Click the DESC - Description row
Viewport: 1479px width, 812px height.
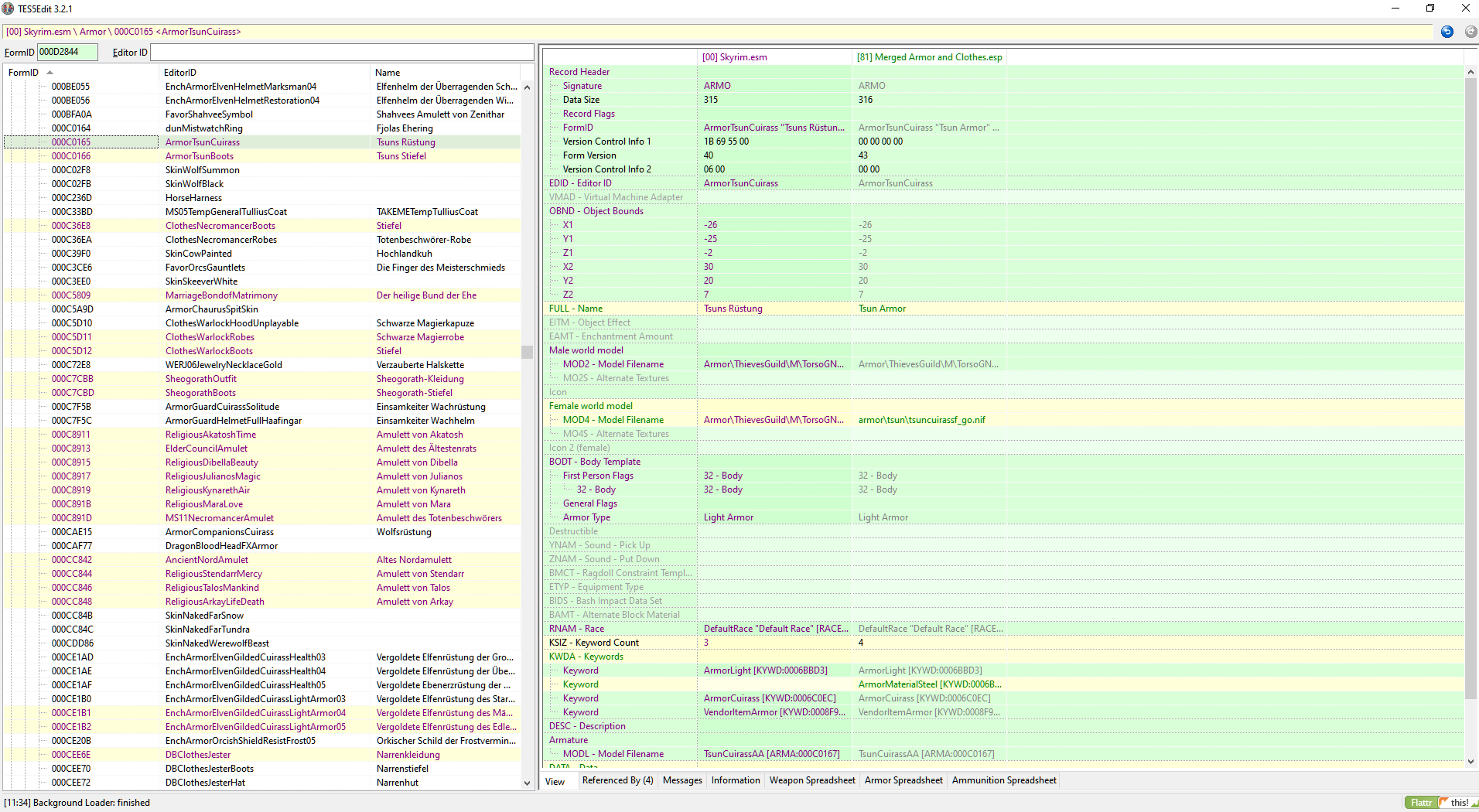1003,726
